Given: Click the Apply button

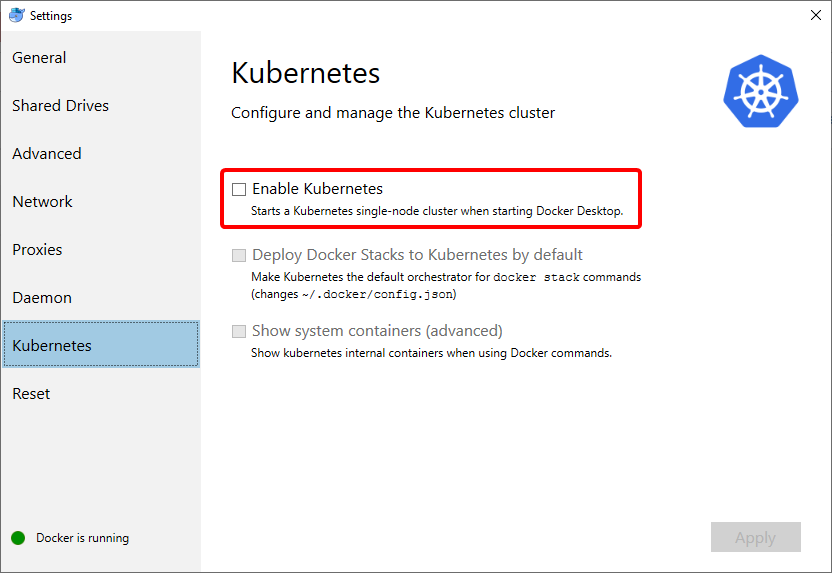Looking at the screenshot, I should 756,537.
